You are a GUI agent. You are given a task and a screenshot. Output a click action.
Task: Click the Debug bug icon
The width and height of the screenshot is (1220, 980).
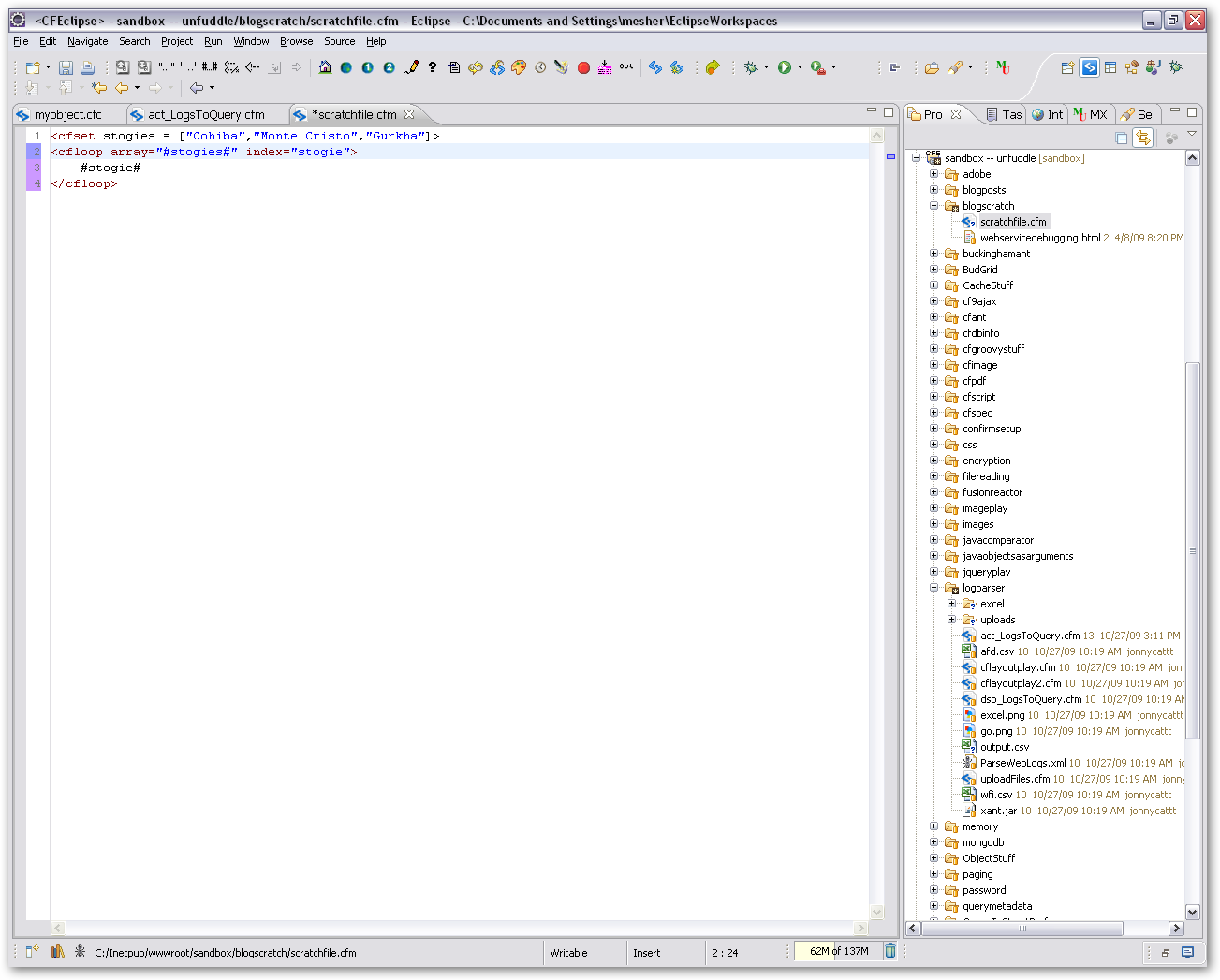click(x=751, y=67)
